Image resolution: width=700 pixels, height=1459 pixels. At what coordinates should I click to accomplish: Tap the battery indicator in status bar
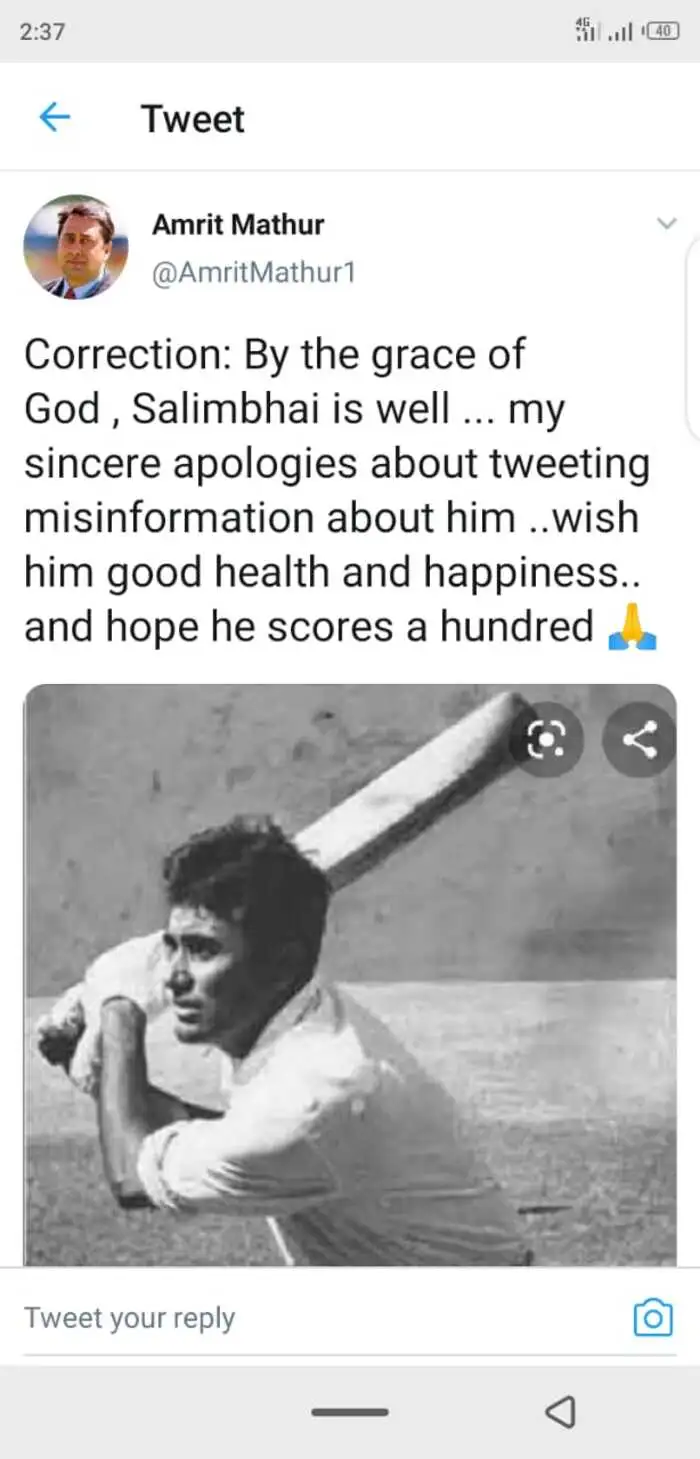click(663, 31)
